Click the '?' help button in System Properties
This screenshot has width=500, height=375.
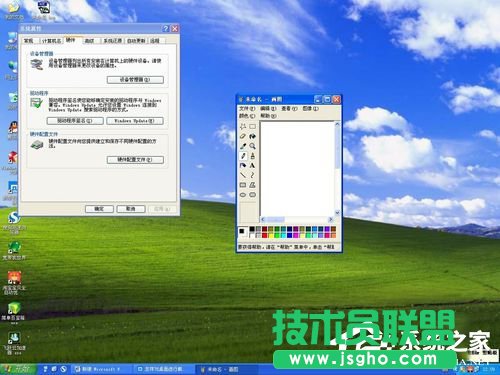pyautogui.click(x=166, y=29)
